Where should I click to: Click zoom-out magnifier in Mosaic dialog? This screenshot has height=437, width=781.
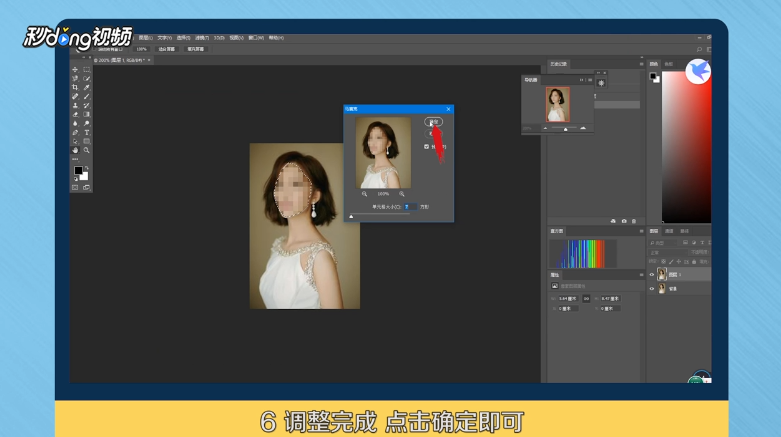tap(364, 194)
